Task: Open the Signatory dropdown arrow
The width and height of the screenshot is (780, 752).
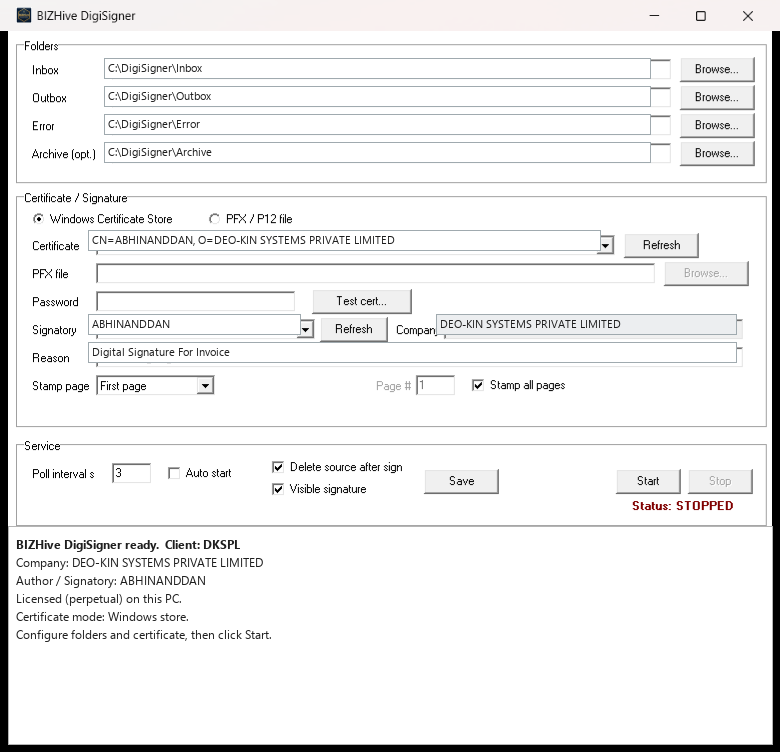Action: [306, 329]
